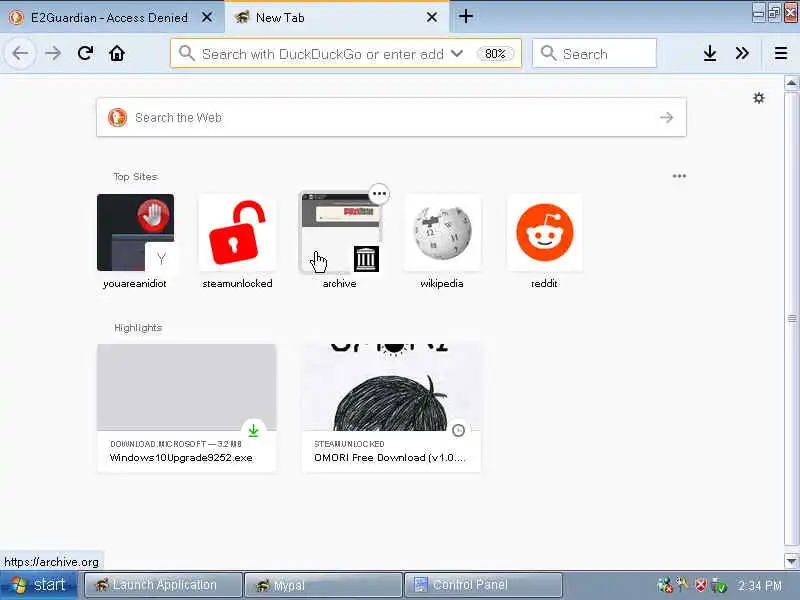Screen dimensions: 800x600
Task: Open OMORI Free Download highlight card
Action: (391, 408)
